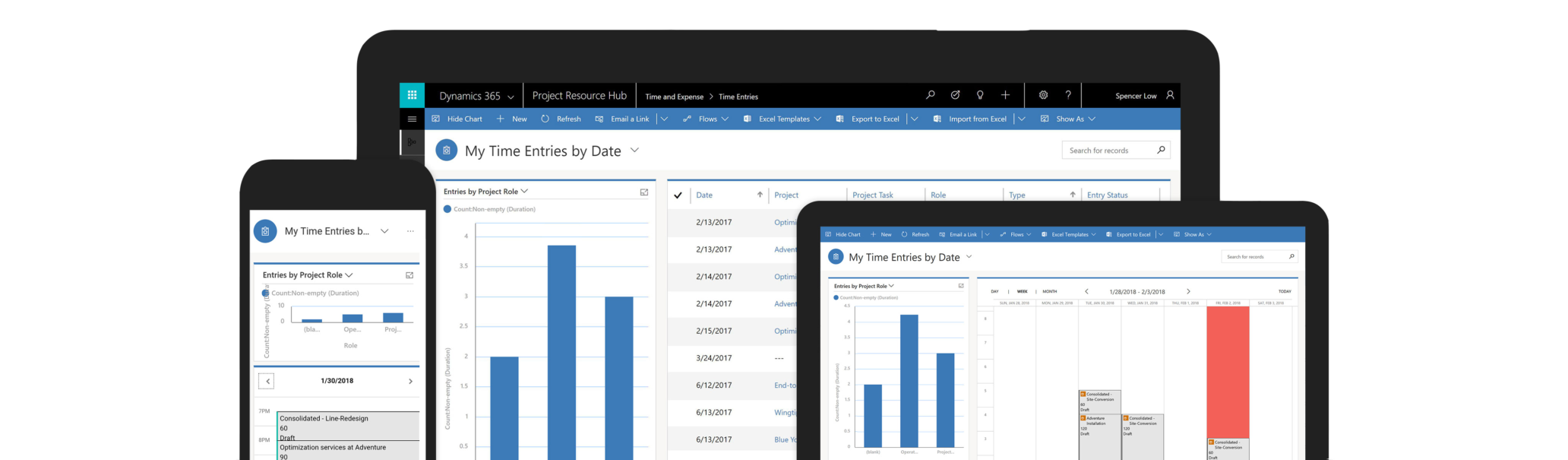This screenshot has width=1568, height=460.
Task: Click round time entry icon on phone
Action: pyautogui.click(x=265, y=231)
